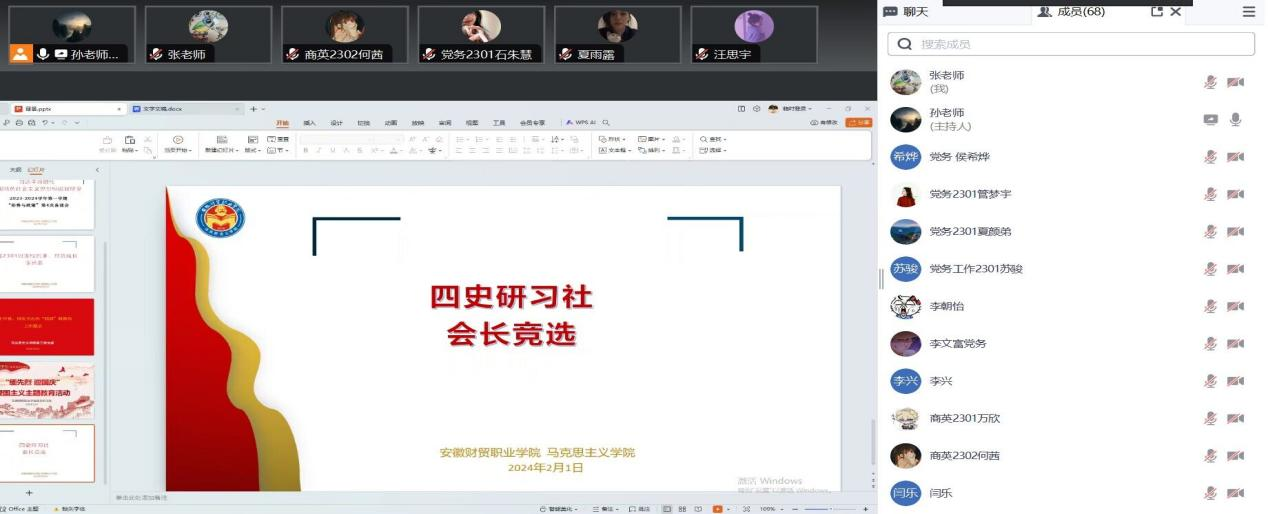This screenshot has width=1268, height=514.
Task: Toggle 孙老师's microphone icon
Action: coord(1236,120)
